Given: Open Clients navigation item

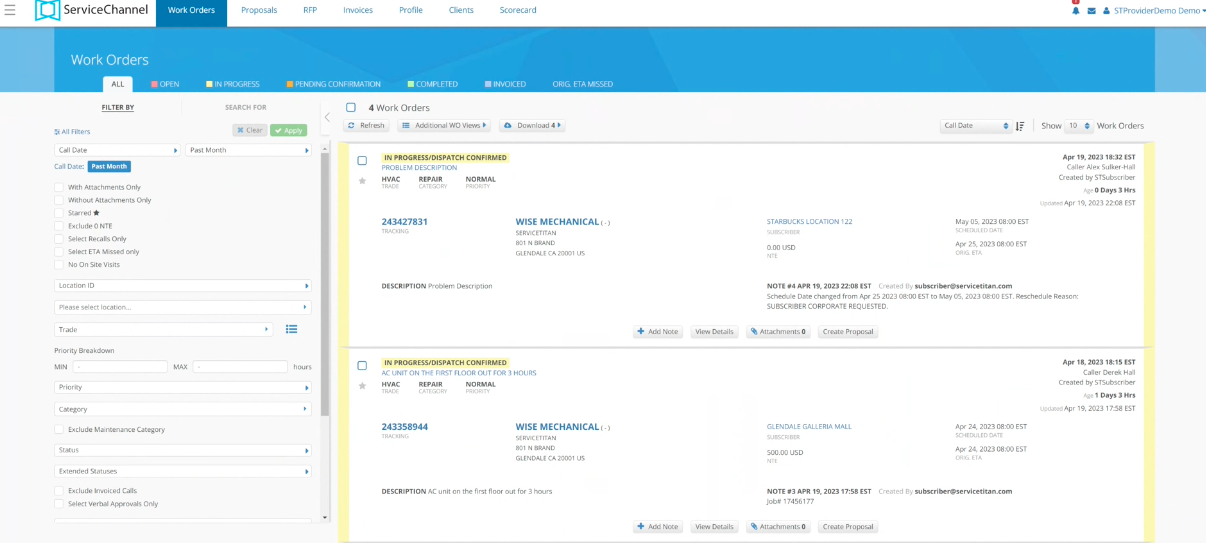Looking at the screenshot, I should (x=461, y=10).
